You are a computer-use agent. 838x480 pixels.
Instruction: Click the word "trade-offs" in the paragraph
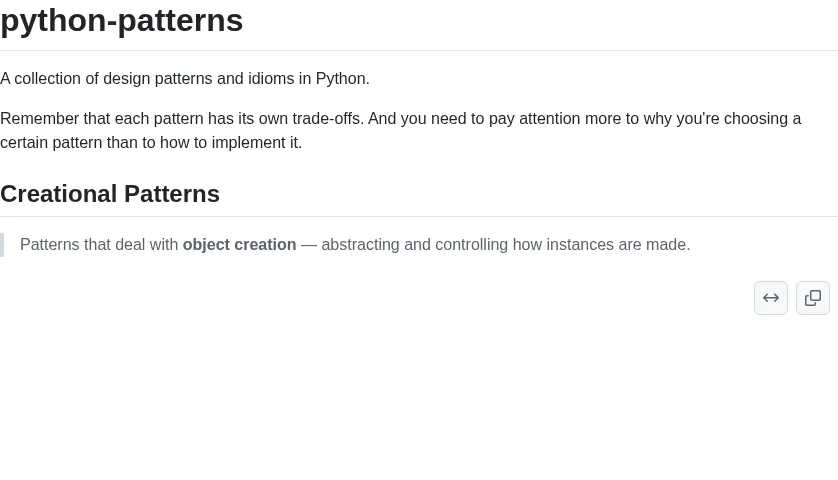click(x=327, y=119)
